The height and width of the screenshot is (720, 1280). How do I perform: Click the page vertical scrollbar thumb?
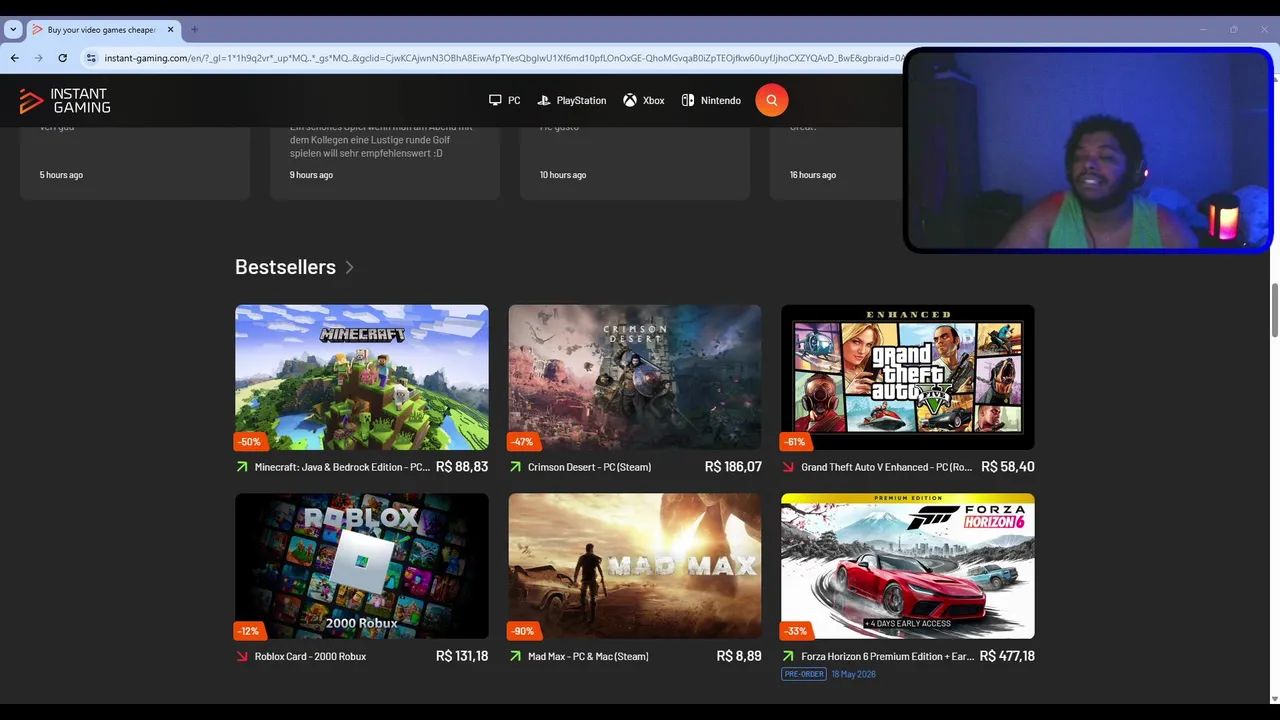click(1274, 311)
